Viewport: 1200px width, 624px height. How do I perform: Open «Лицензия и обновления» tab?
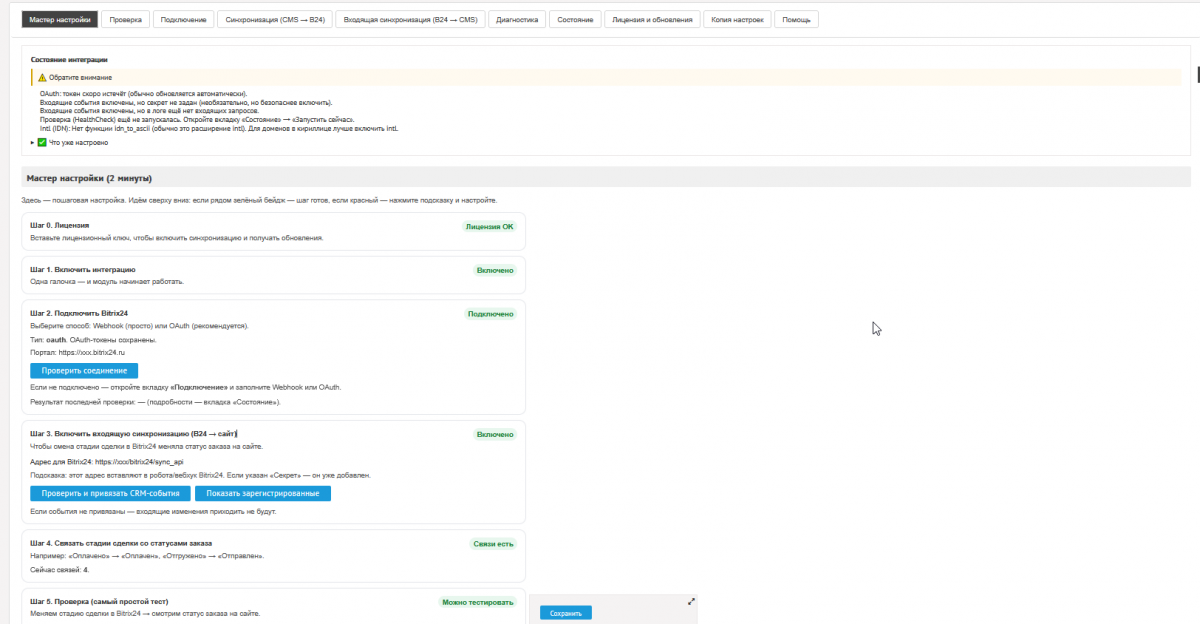(x=652, y=19)
